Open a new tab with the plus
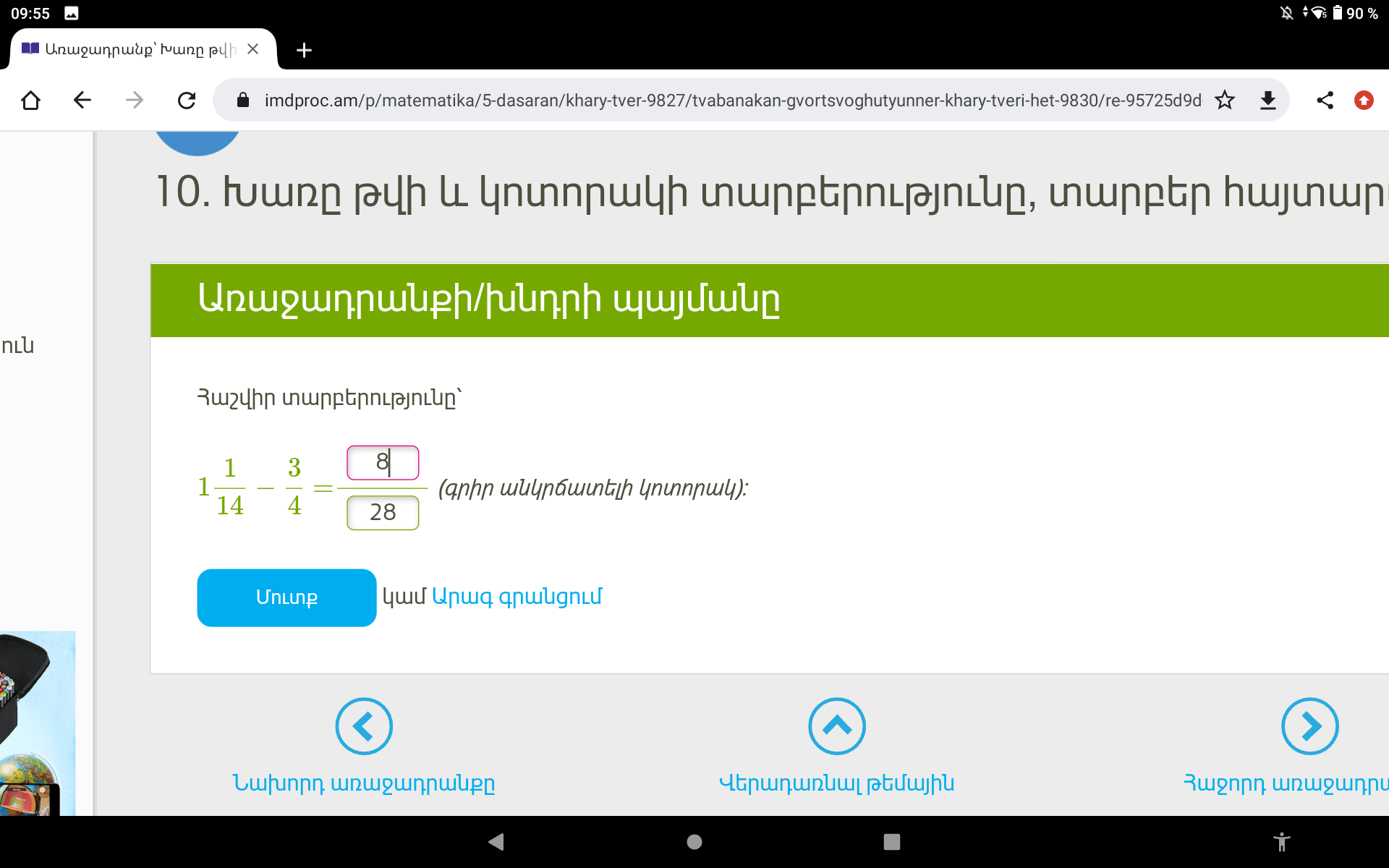This screenshot has height=868, width=1389. pyautogui.click(x=304, y=50)
